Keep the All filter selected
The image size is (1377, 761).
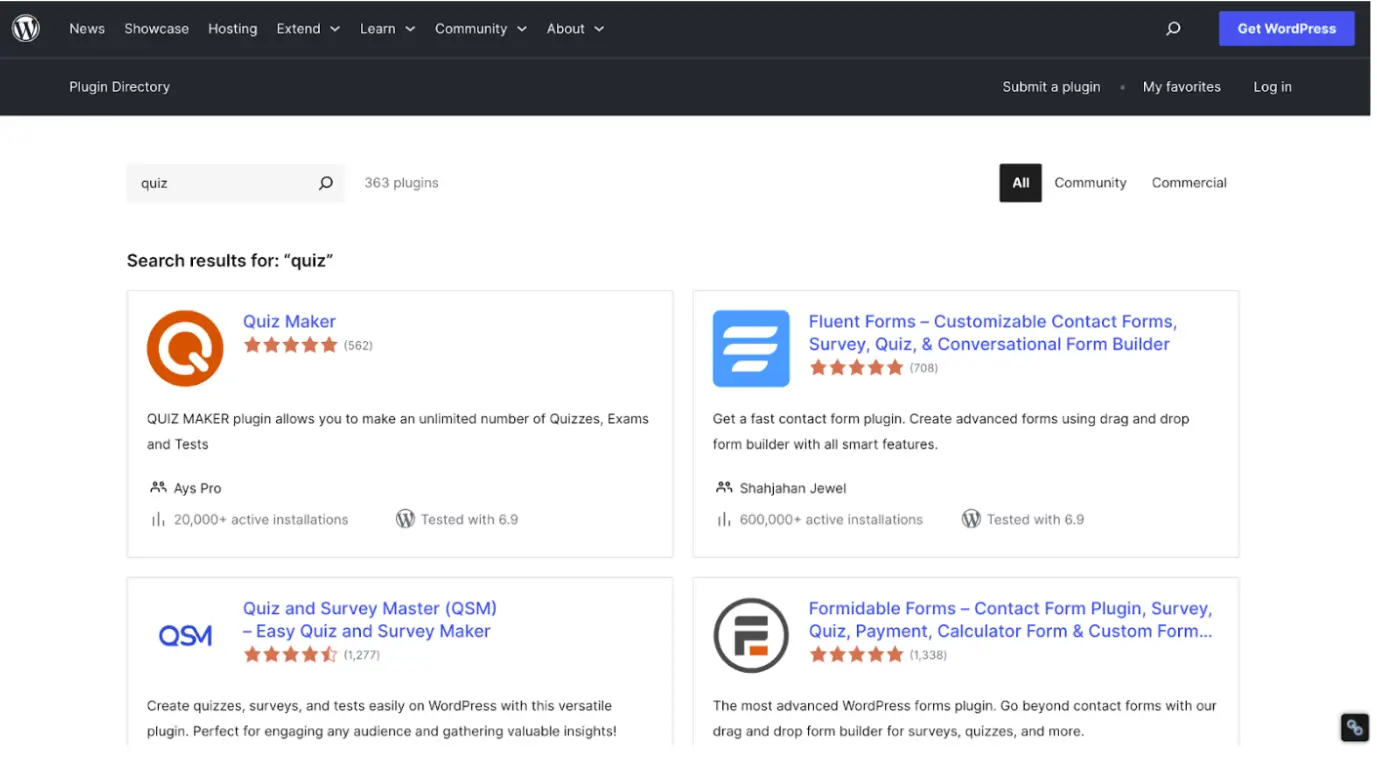pyautogui.click(x=1020, y=183)
